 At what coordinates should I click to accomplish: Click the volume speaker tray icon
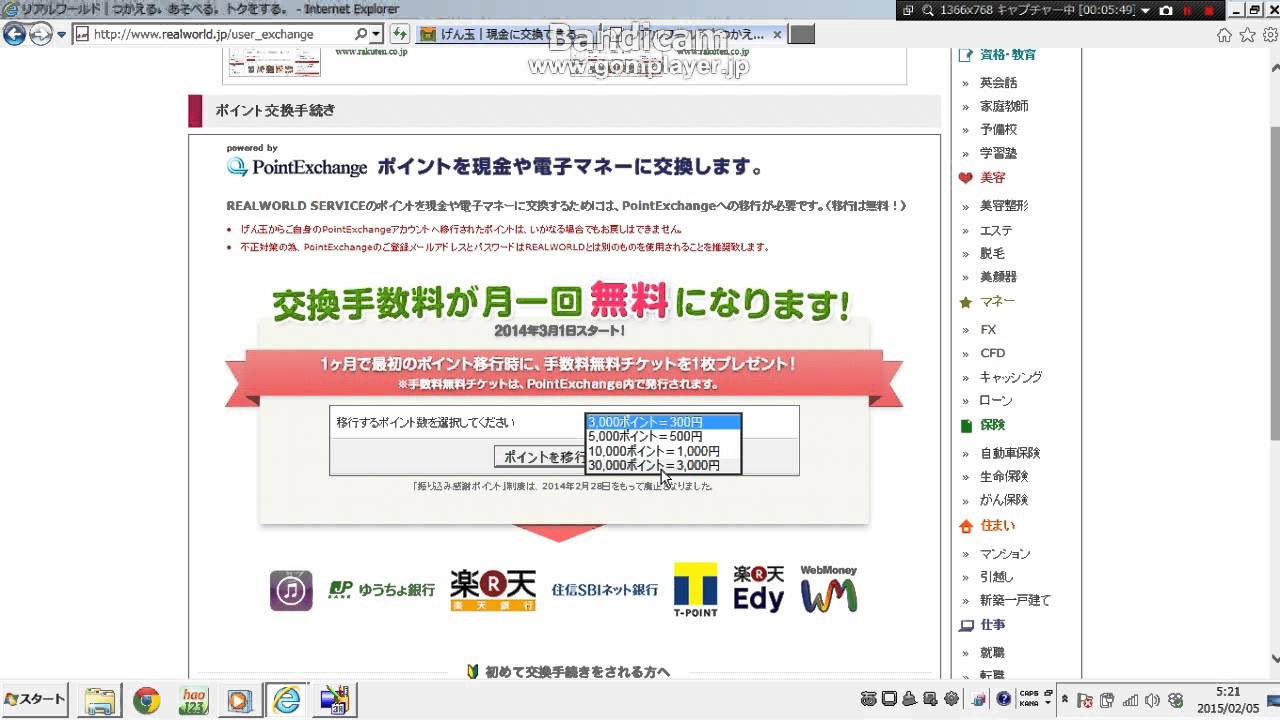click(x=1153, y=700)
